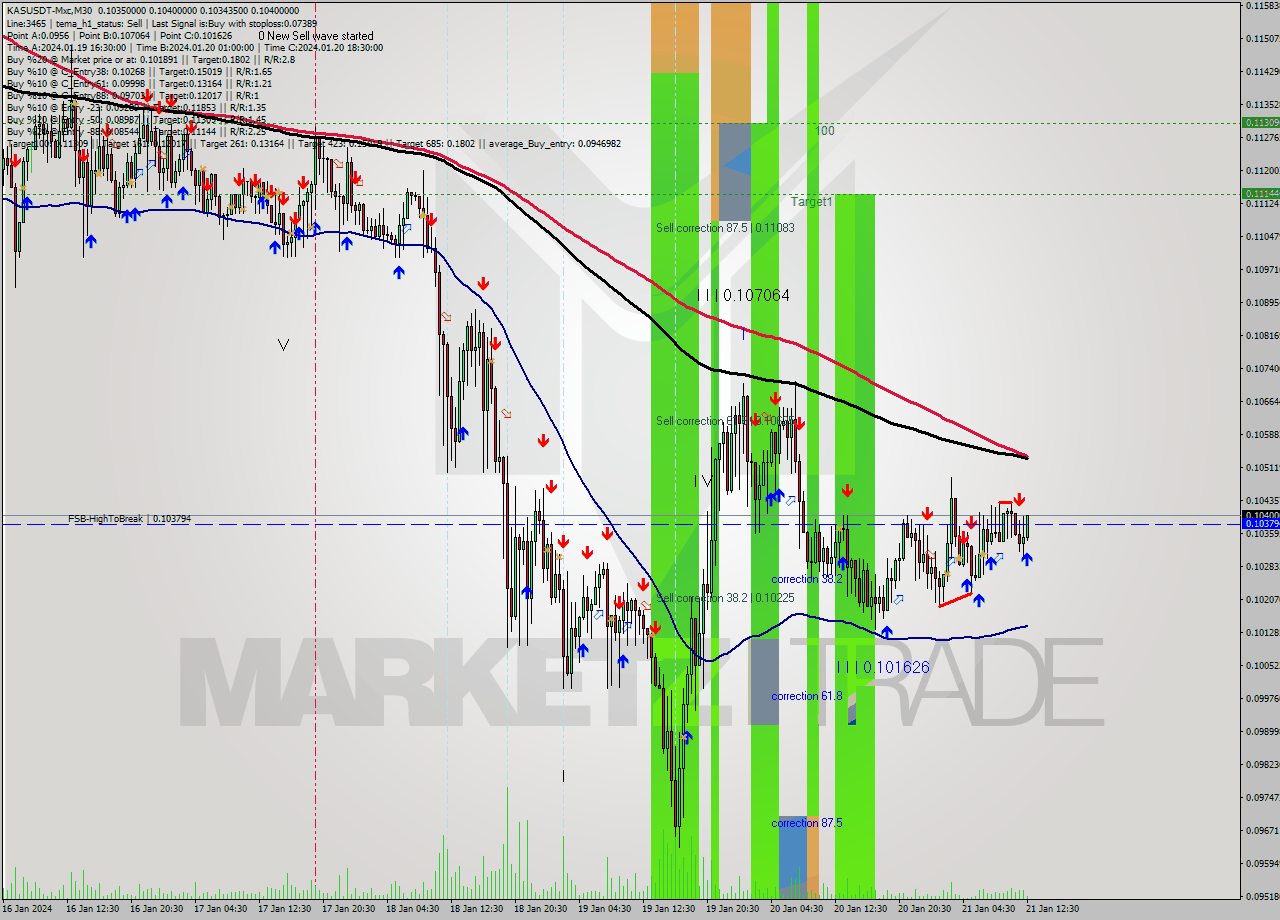Click the 16 Jan 2024 date label
The width and height of the screenshot is (1280, 920).
point(26,909)
